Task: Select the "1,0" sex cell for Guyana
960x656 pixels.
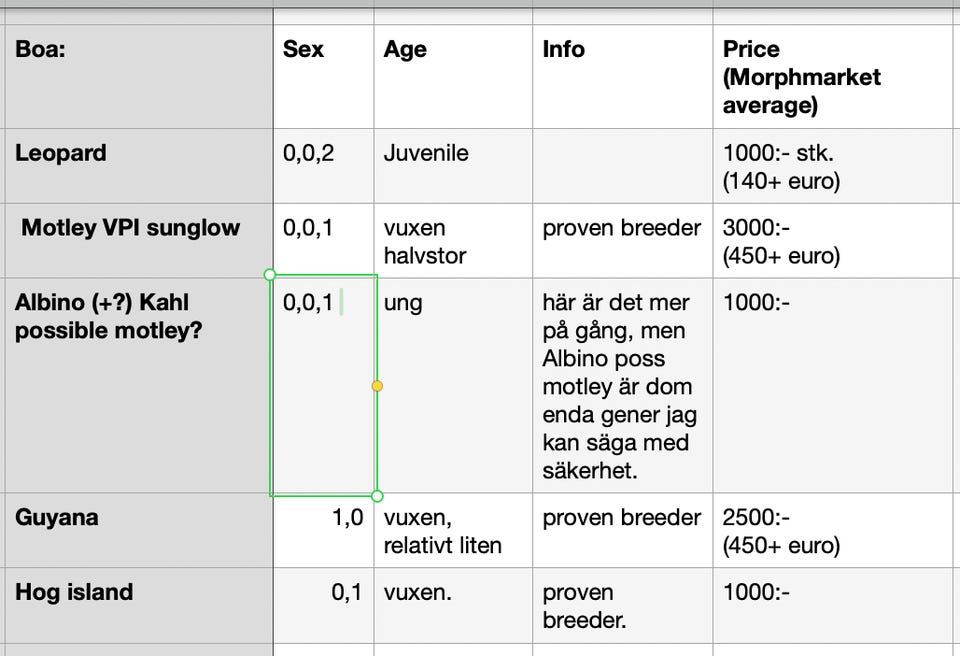Action: click(x=322, y=530)
